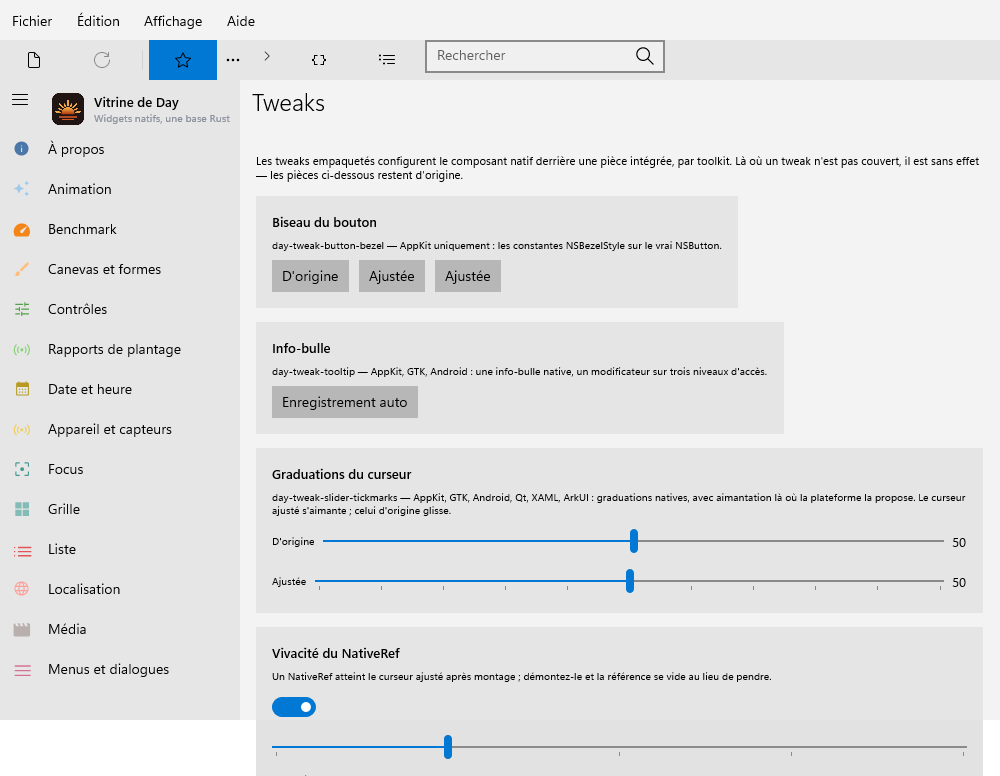This screenshot has width=1000, height=776.
Task: Open the Localisation sidebar entry
Action: click(x=120, y=589)
